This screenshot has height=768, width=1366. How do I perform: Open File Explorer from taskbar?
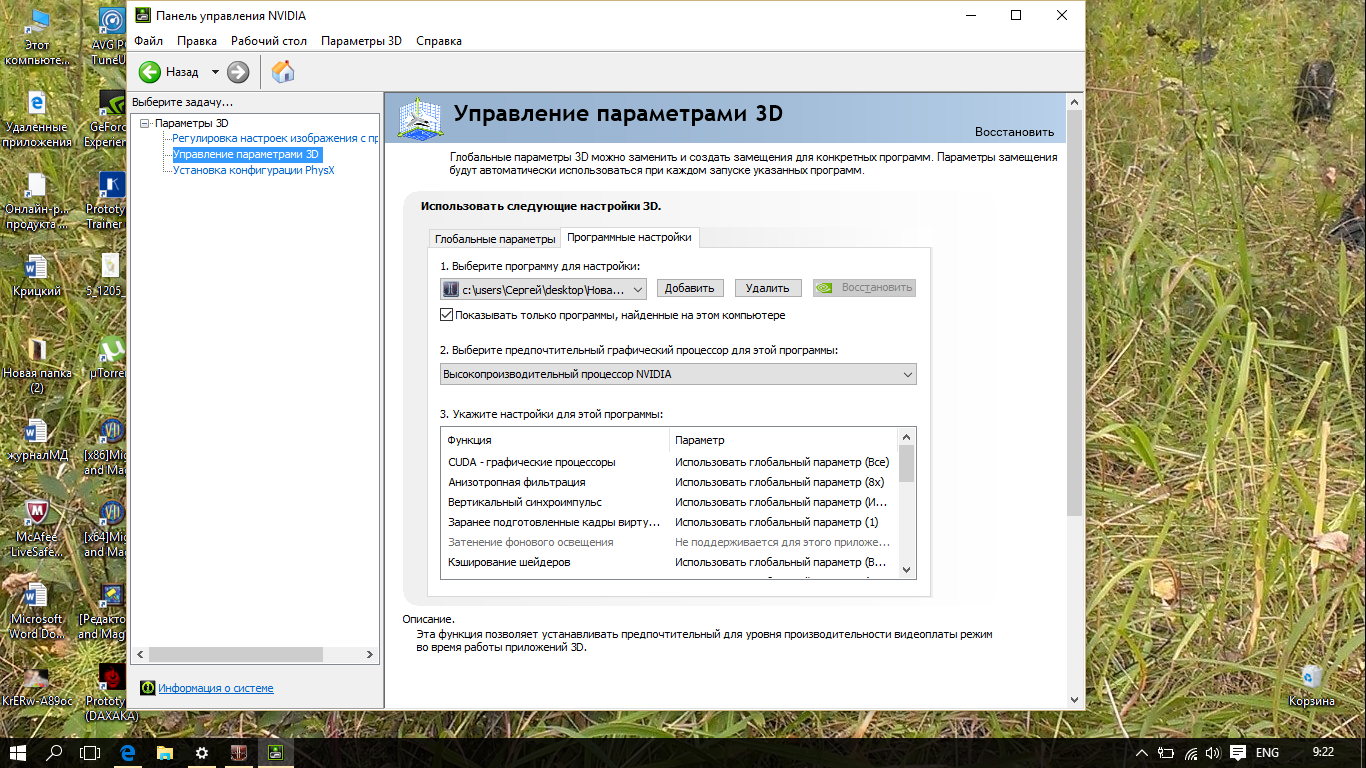point(165,752)
